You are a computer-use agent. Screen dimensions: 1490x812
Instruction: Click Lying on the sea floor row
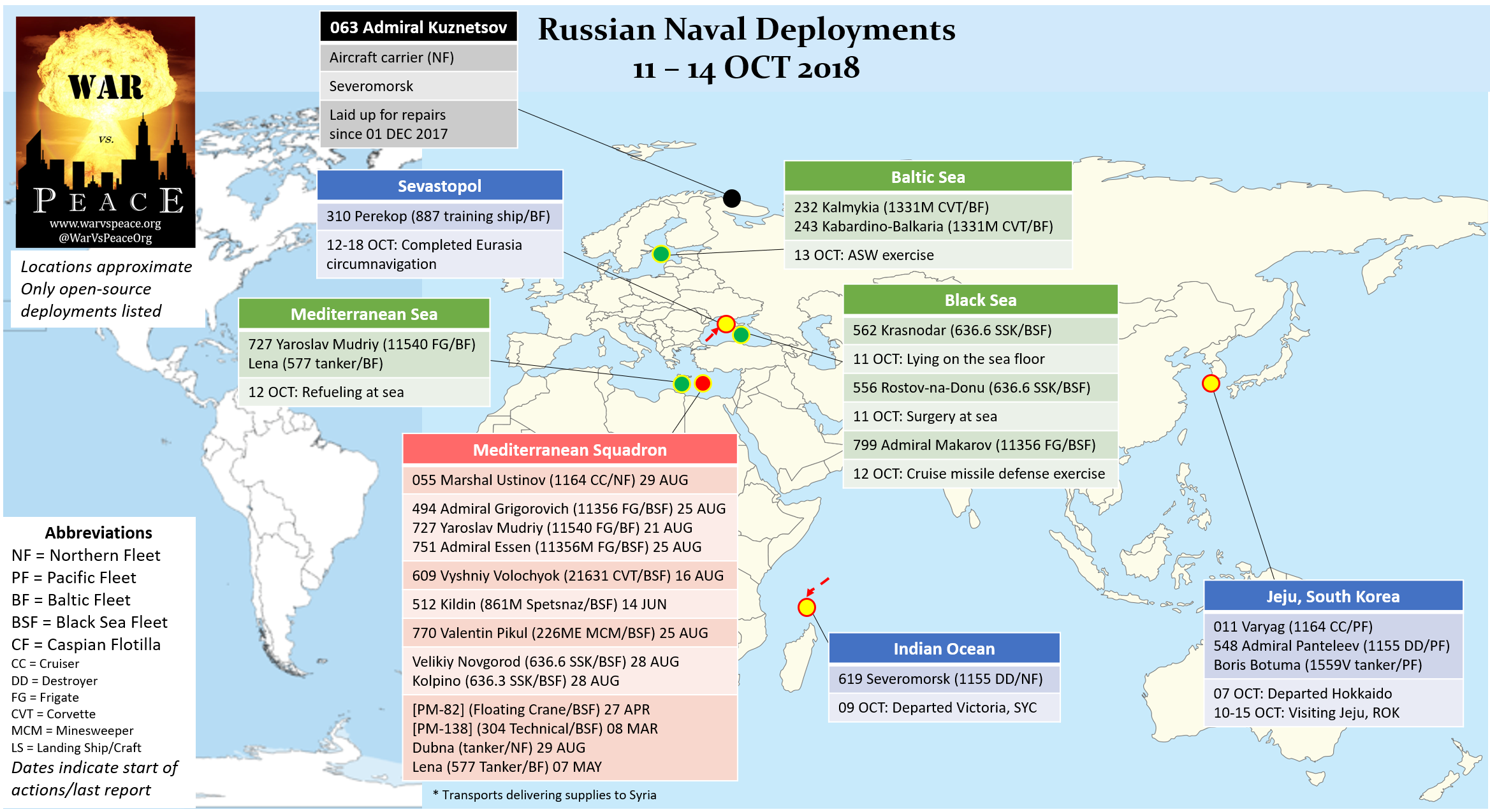[981, 359]
